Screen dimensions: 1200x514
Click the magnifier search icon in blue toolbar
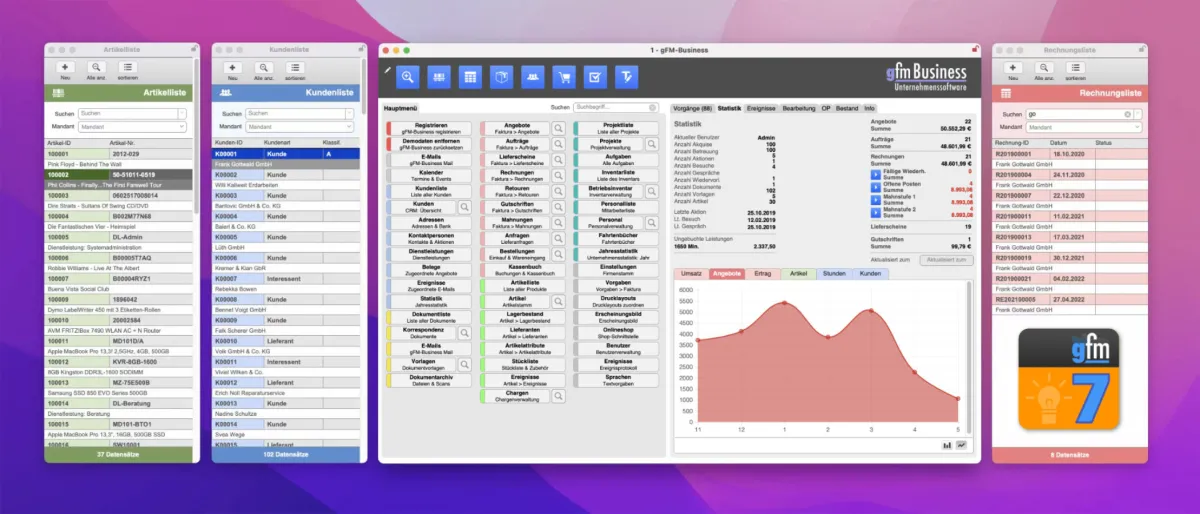pos(407,76)
